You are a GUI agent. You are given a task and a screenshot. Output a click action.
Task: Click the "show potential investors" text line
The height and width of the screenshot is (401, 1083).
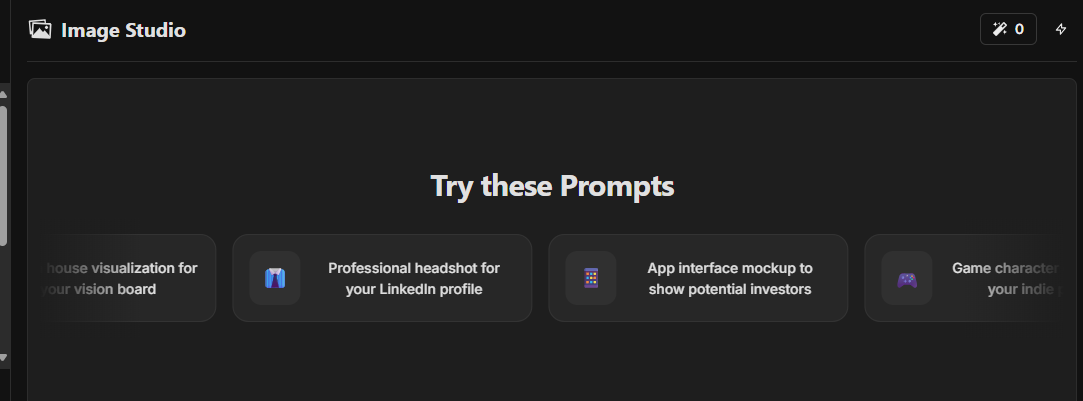(x=729, y=289)
